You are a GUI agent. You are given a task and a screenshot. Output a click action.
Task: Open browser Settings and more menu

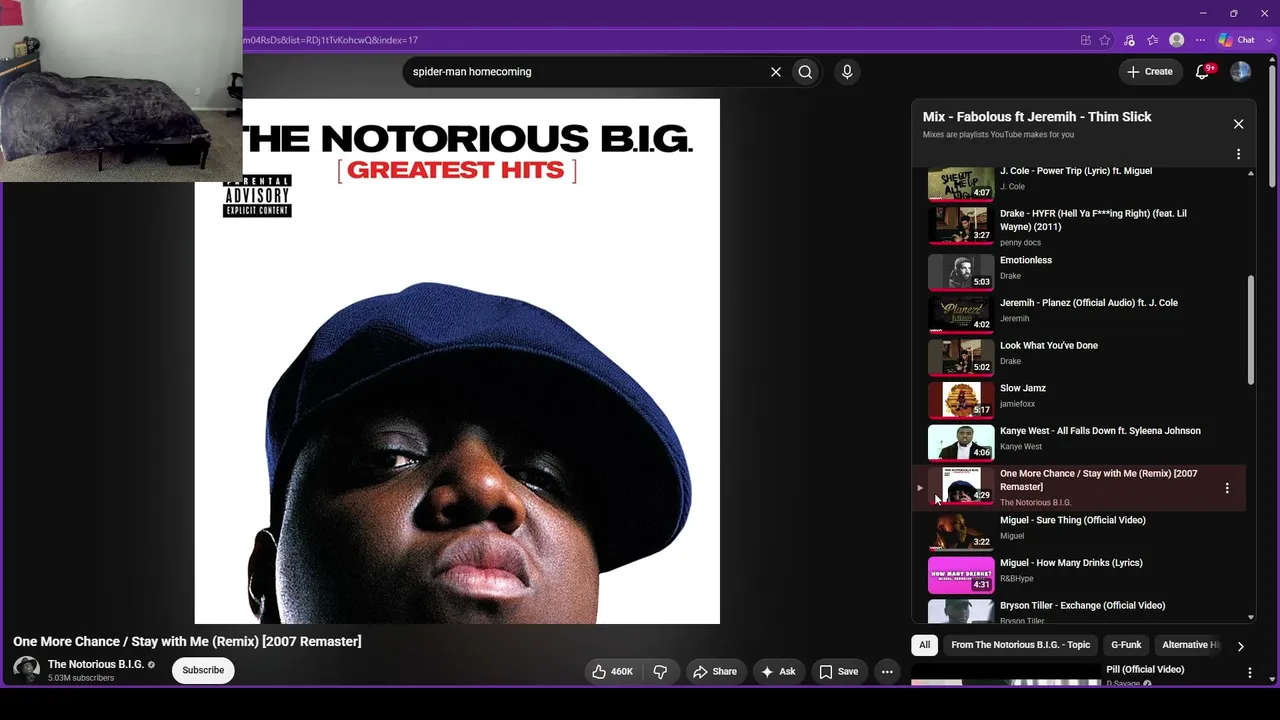click(1201, 40)
